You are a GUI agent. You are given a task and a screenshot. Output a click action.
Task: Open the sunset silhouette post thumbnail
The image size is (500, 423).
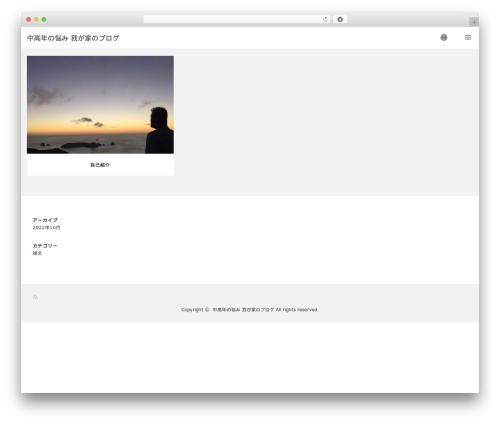(100, 105)
